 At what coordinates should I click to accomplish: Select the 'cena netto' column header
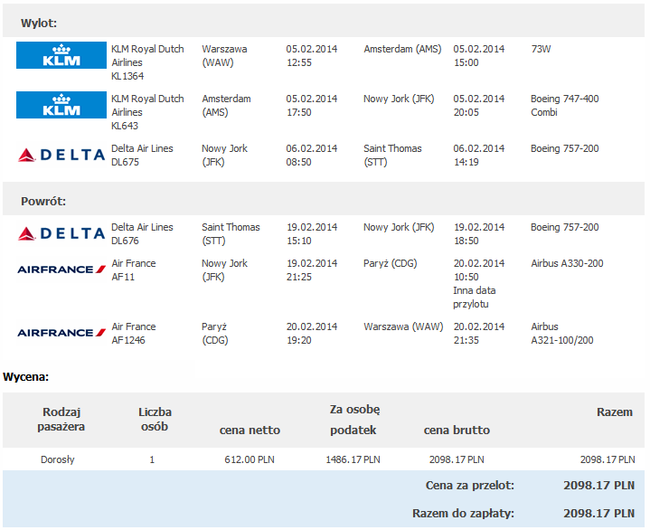click(x=249, y=430)
